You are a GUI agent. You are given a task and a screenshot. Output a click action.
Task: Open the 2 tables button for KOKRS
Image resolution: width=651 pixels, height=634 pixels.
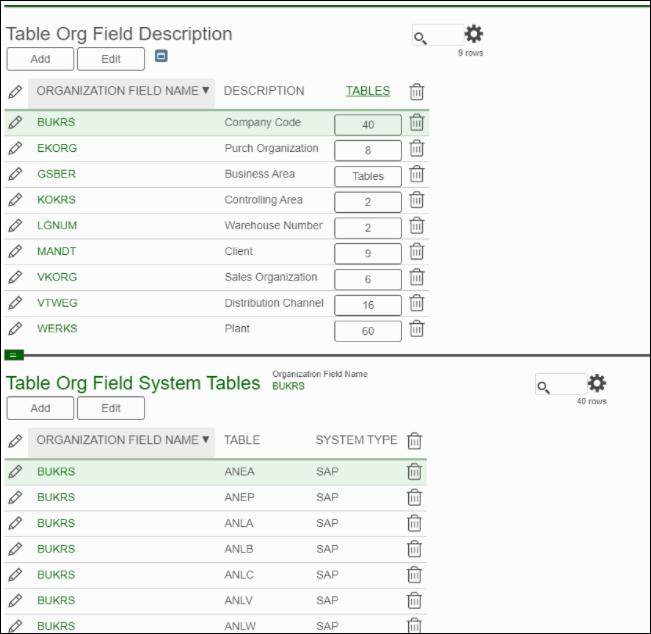(368, 202)
